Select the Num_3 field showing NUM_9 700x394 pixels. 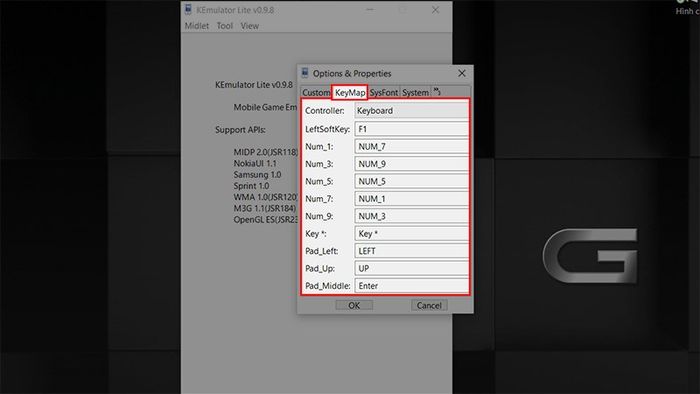pos(411,164)
